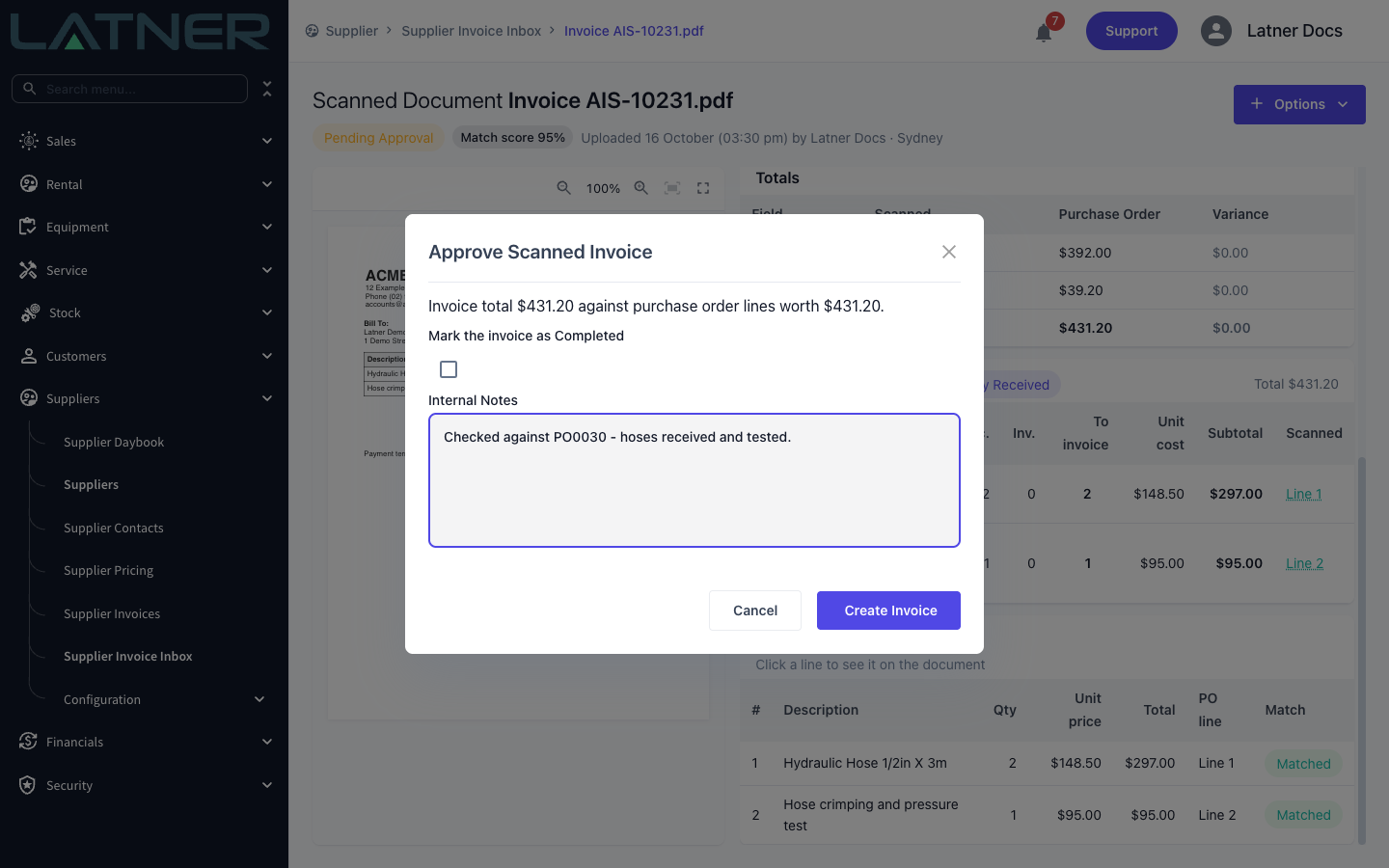Click the Support button

[1131, 31]
